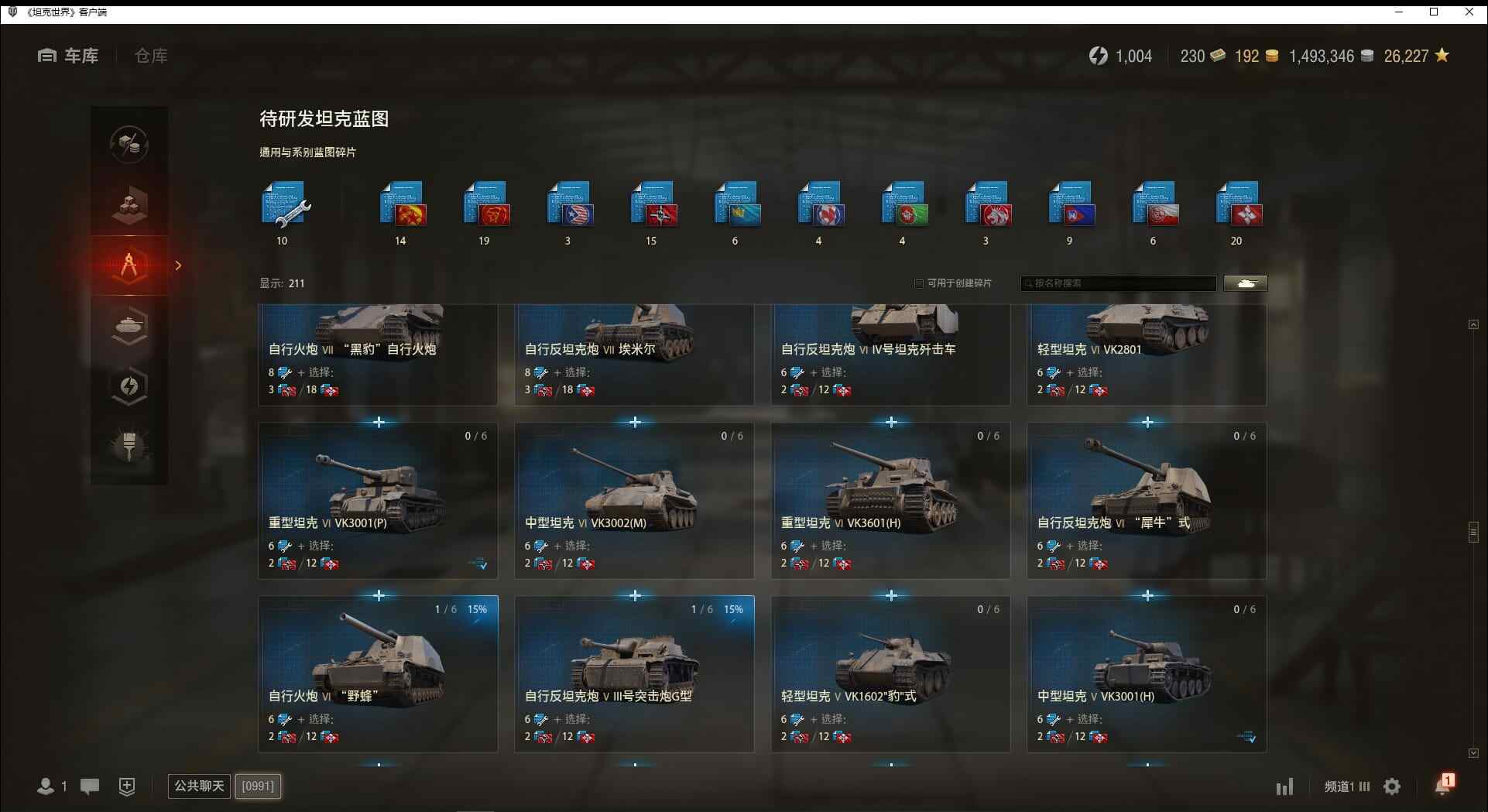Expand the sidebar arrow next to blueprints

coord(179,266)
